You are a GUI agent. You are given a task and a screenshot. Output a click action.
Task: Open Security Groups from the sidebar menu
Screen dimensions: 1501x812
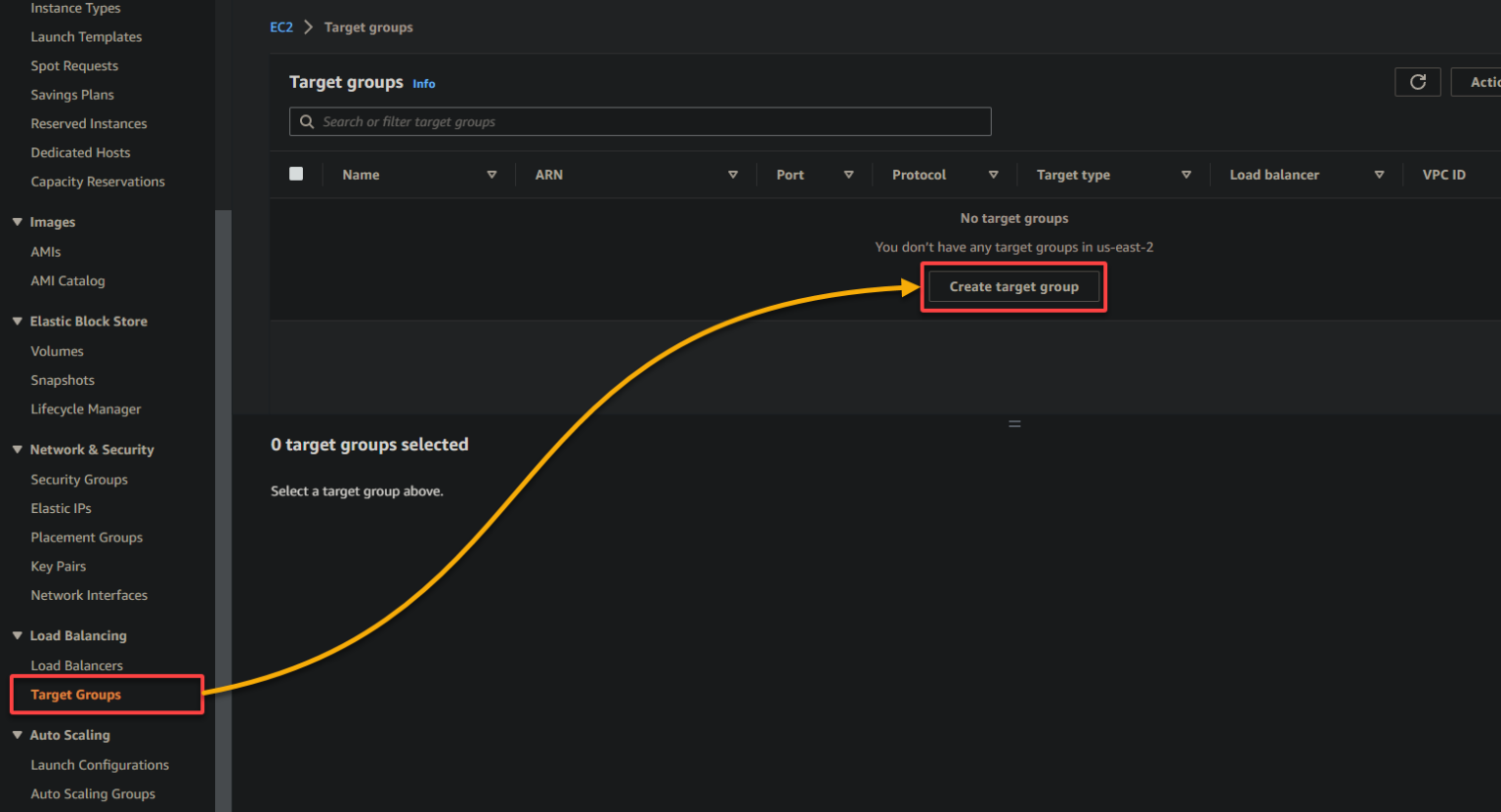78,479
